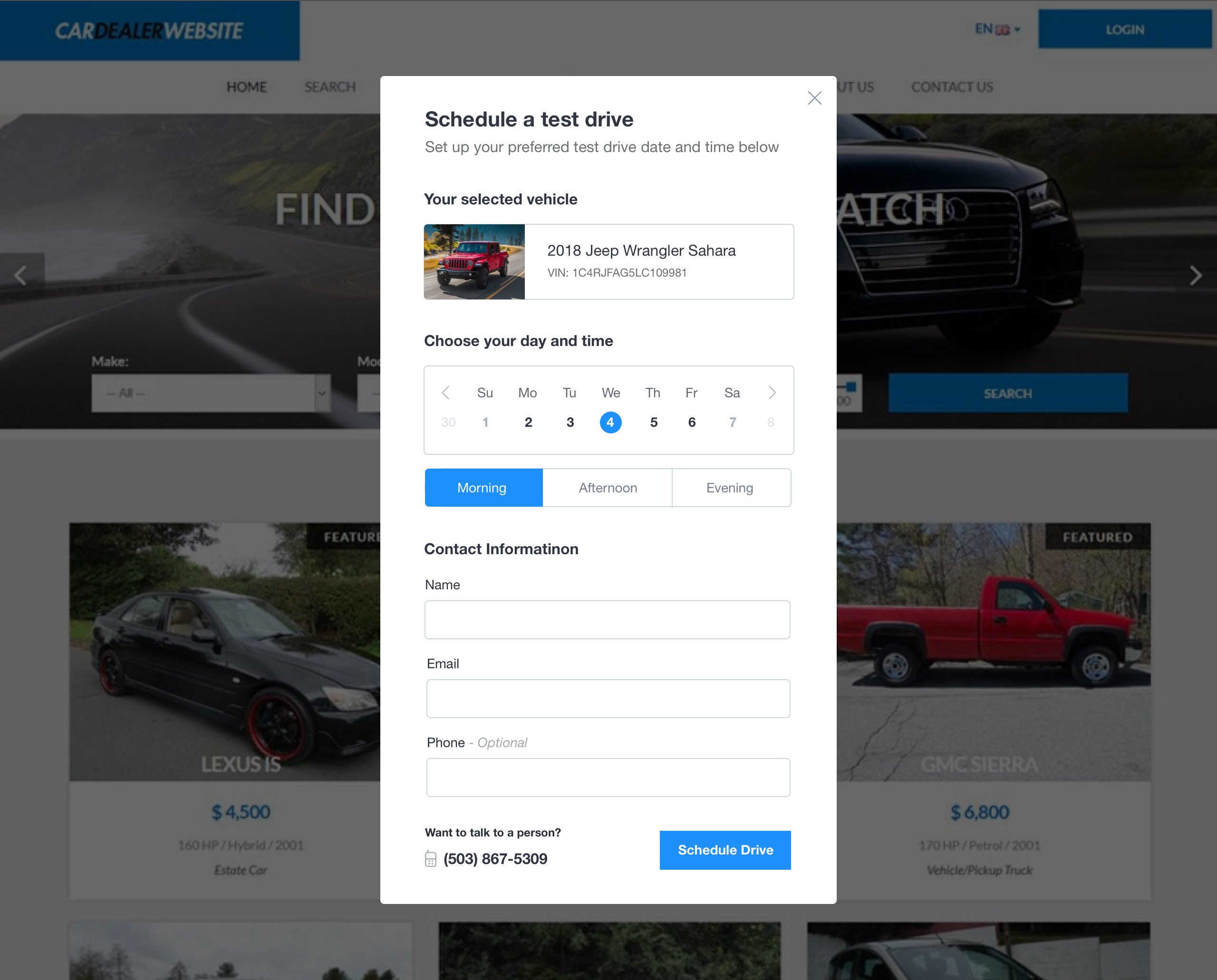Click the Schedule Drive button
The height and width of the screenshot is (980, 1217).
coord(725,850)
